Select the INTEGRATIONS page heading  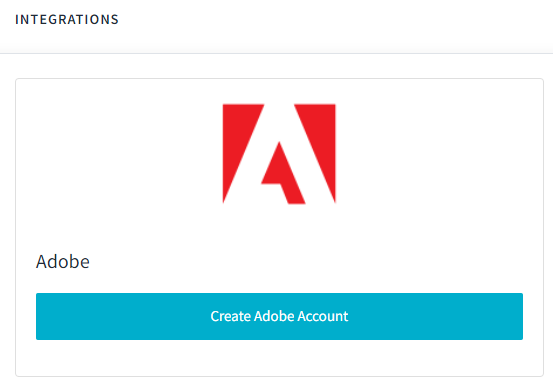point(67,19)
